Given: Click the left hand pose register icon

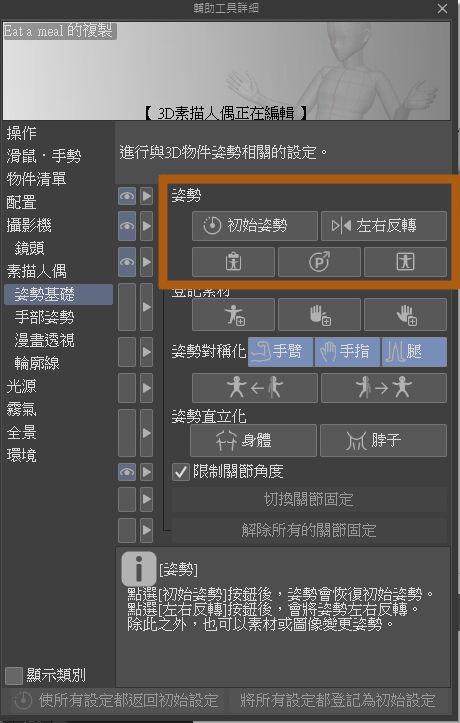Looking at the screenshot, I should click(x=319, y=315).
